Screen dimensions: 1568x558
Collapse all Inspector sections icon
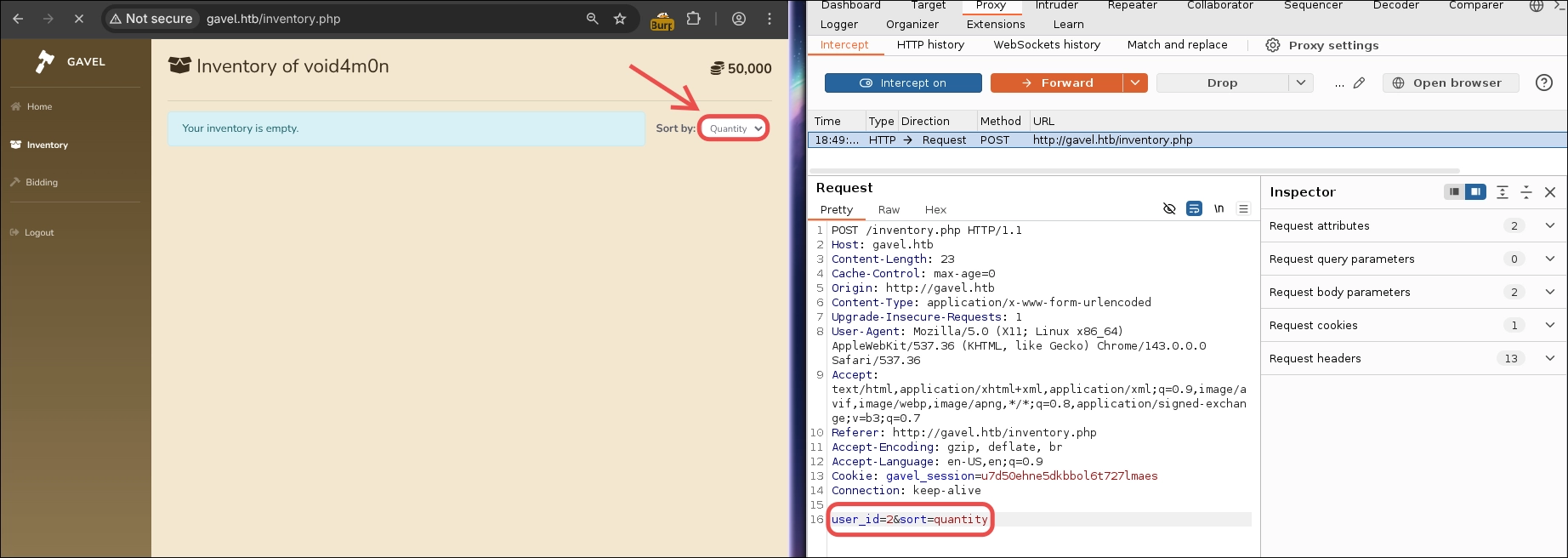coord(1526,192)
